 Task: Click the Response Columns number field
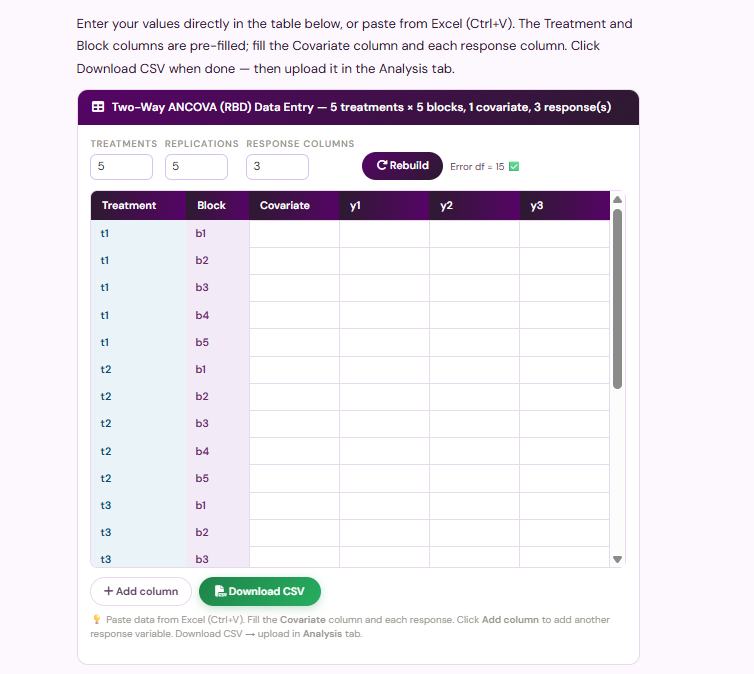point(277,167)
